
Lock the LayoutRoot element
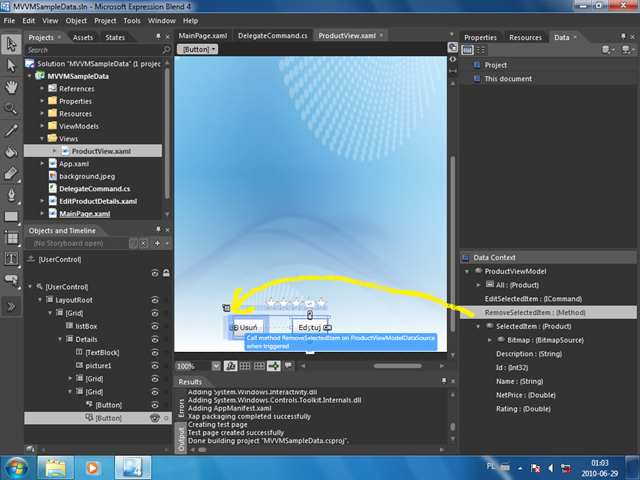[166, 300]
